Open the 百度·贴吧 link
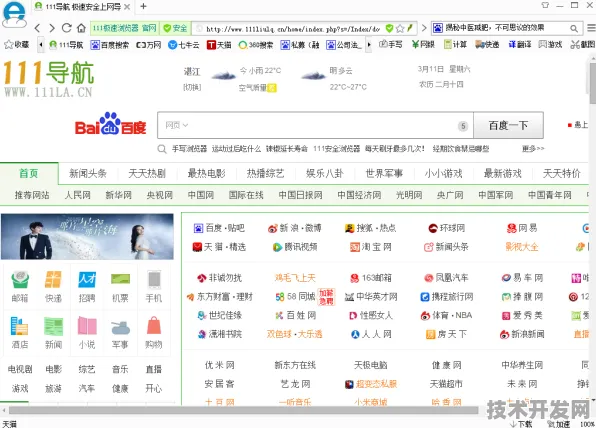This screenshot has width=596, height=428. coord(219,228)
